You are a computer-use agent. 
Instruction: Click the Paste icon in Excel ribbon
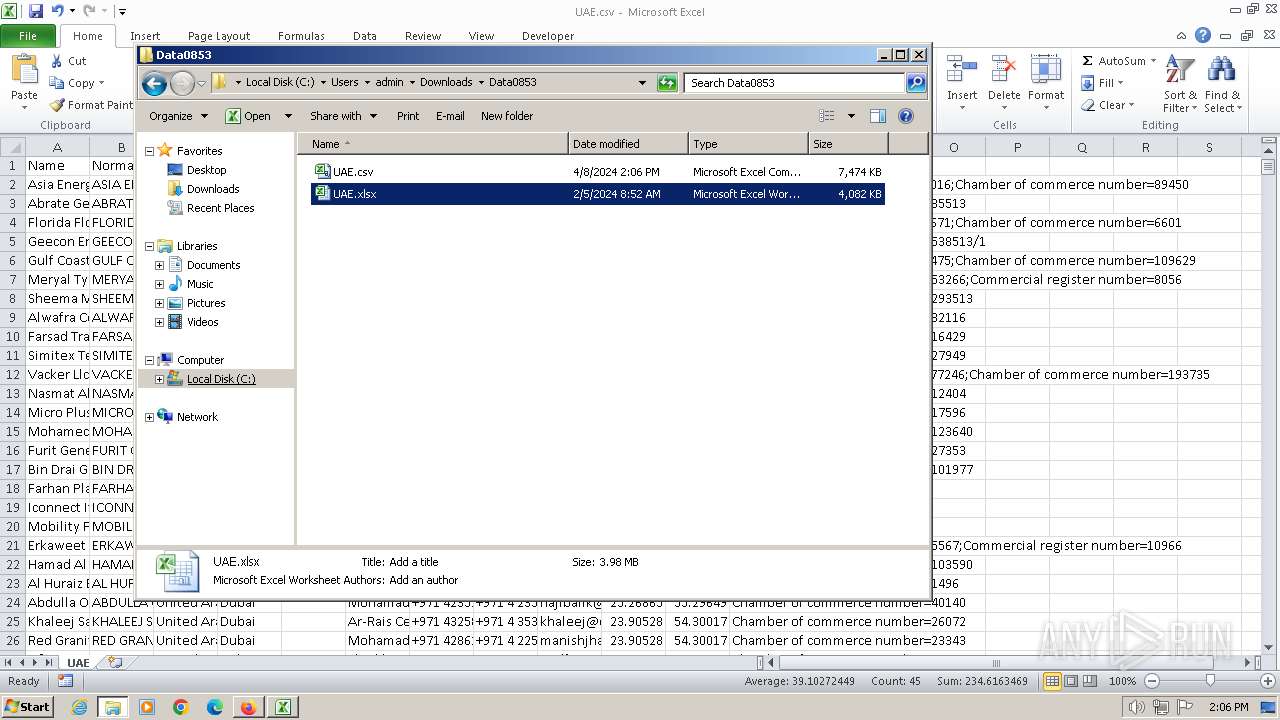(24, 72)
